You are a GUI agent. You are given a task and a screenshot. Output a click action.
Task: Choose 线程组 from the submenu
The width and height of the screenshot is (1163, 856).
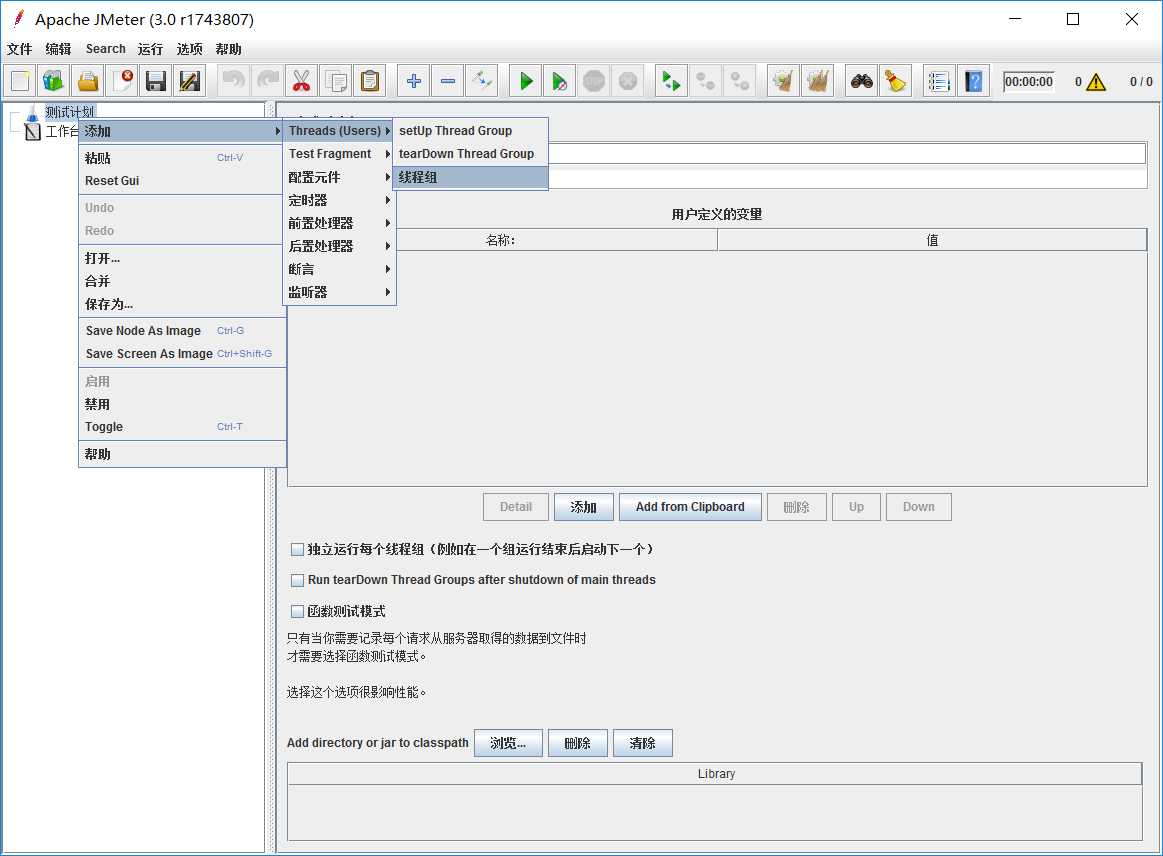pyautogui.click(x=470, y=177)
